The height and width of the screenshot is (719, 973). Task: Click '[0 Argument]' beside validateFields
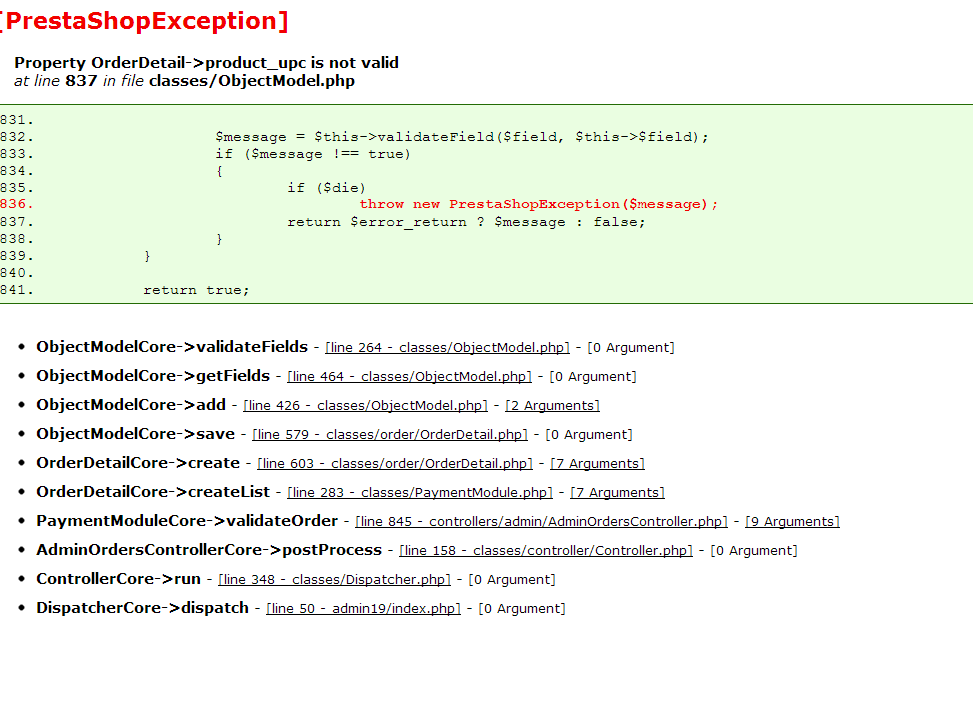tap(630, 347)
